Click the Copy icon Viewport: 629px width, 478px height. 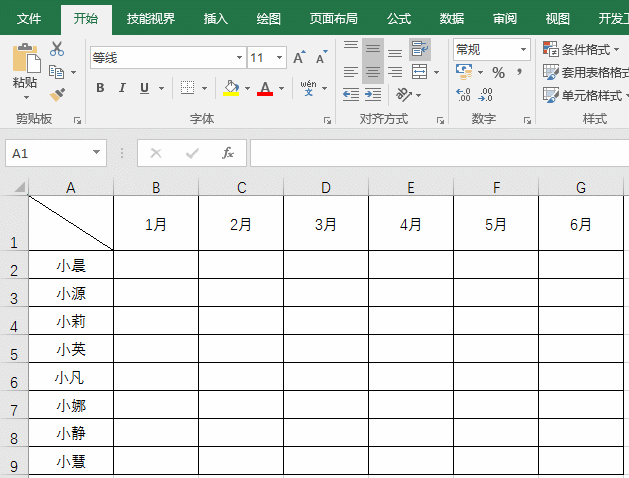click(57, 72)
